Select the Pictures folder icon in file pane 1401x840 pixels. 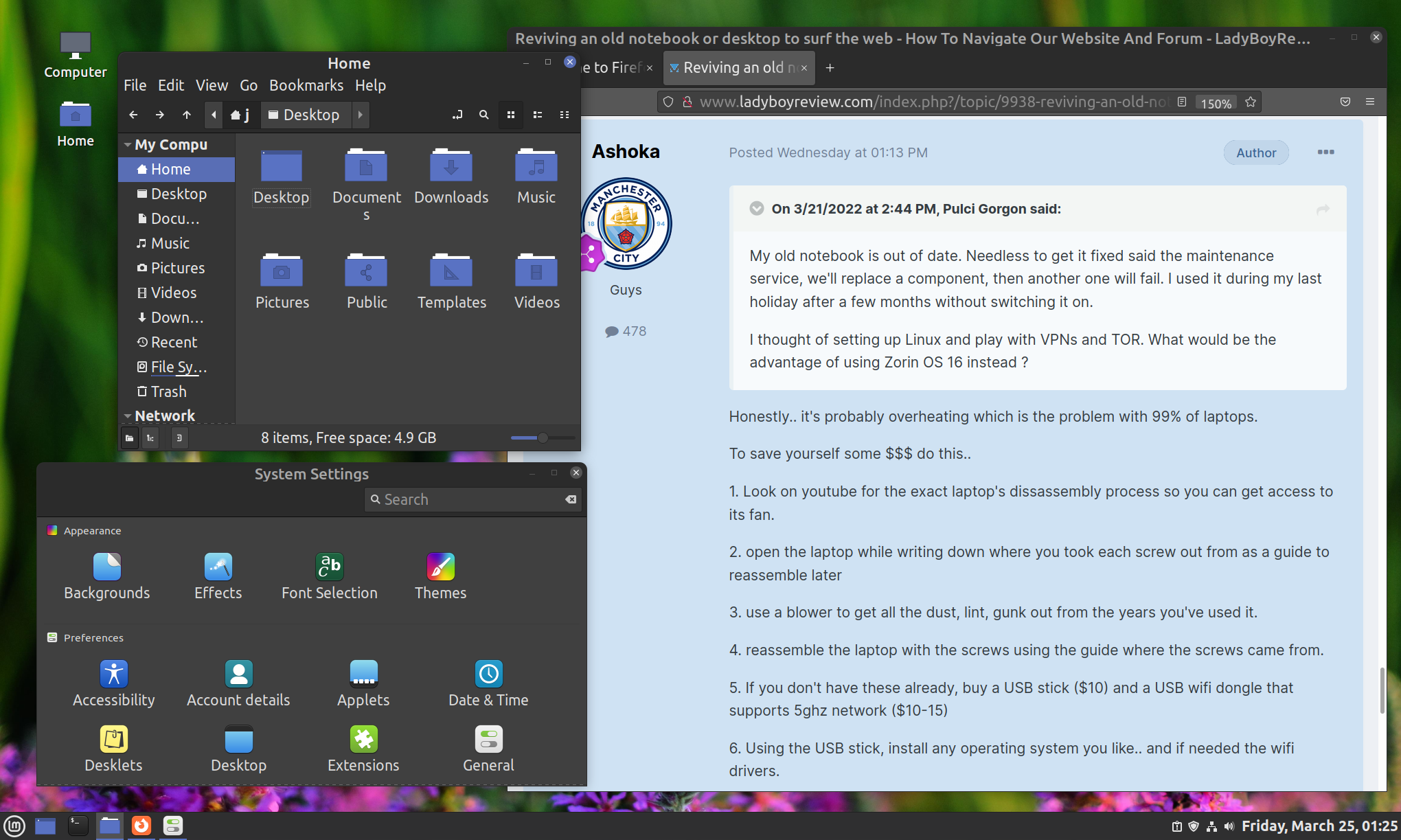coord(282,282)
